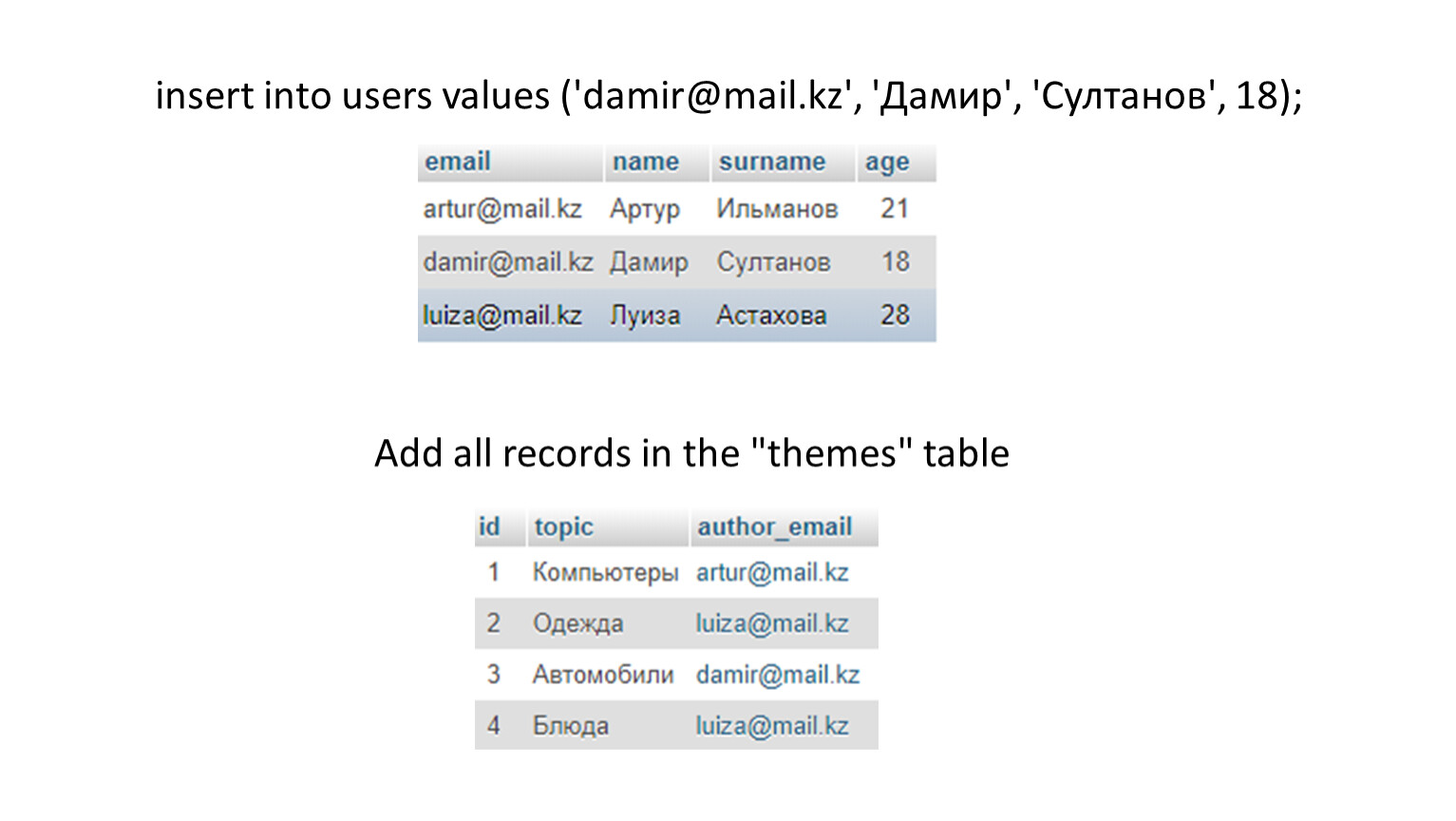Click the Султанов surname cell
1456x821 pixels.
773,261
